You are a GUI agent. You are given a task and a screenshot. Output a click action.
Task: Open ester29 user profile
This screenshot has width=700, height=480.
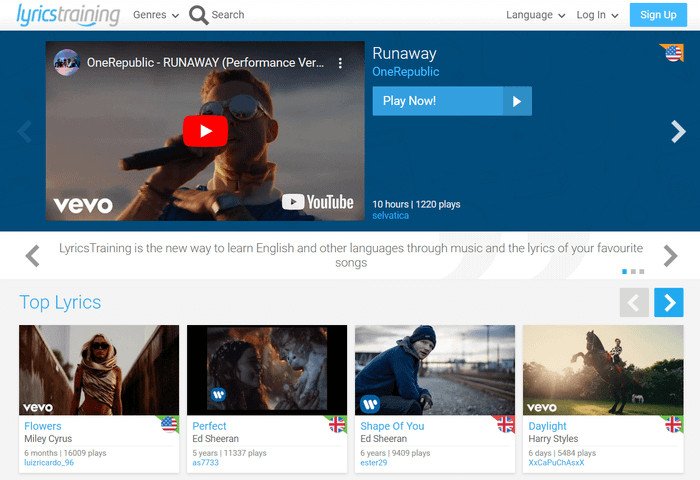[x=374, y=463]
